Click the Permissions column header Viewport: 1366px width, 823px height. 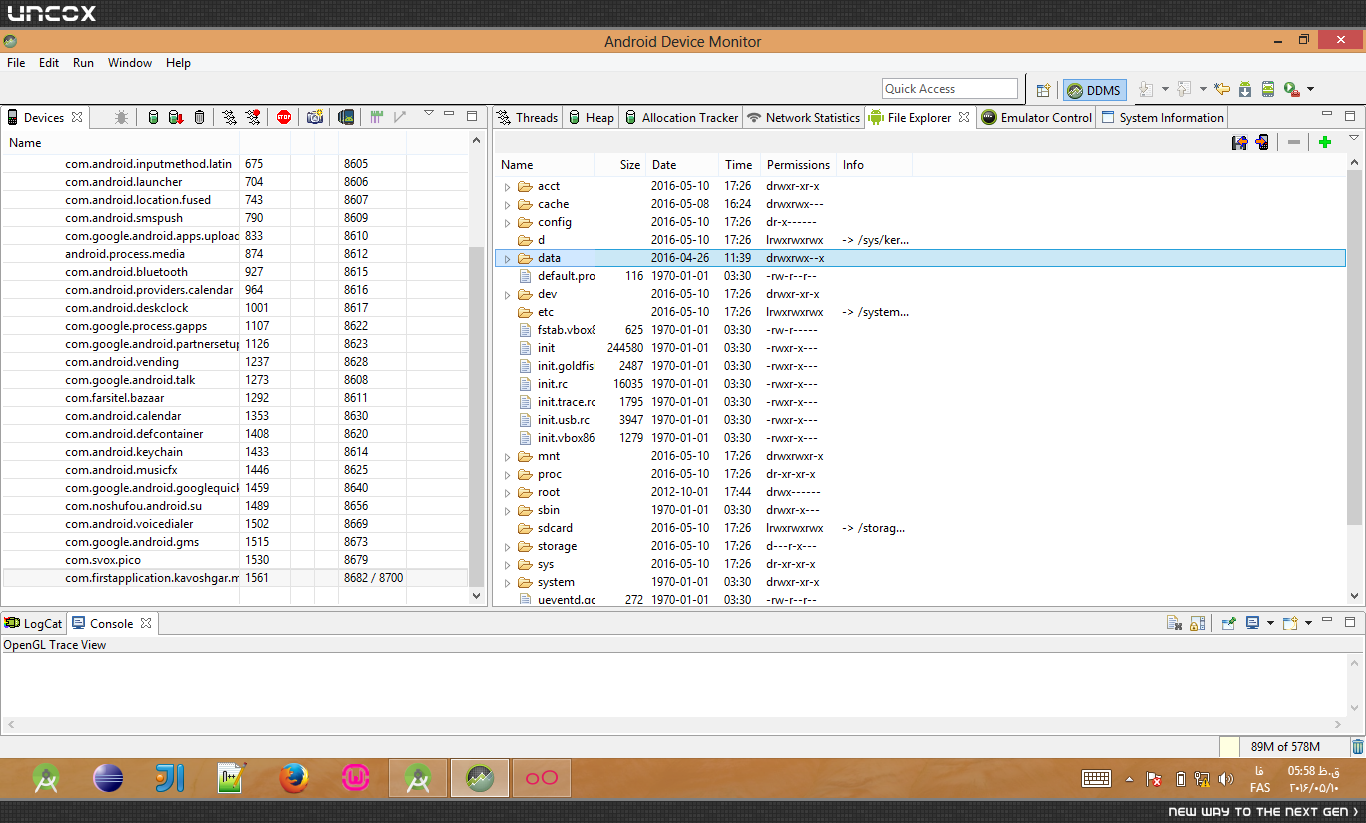pyautogui.click(x=798, y=165)
